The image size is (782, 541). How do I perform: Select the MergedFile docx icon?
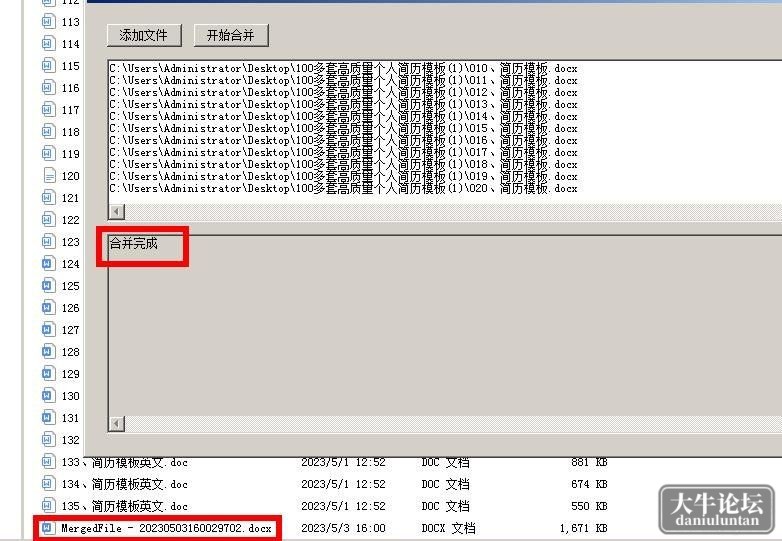pos(48,528)
